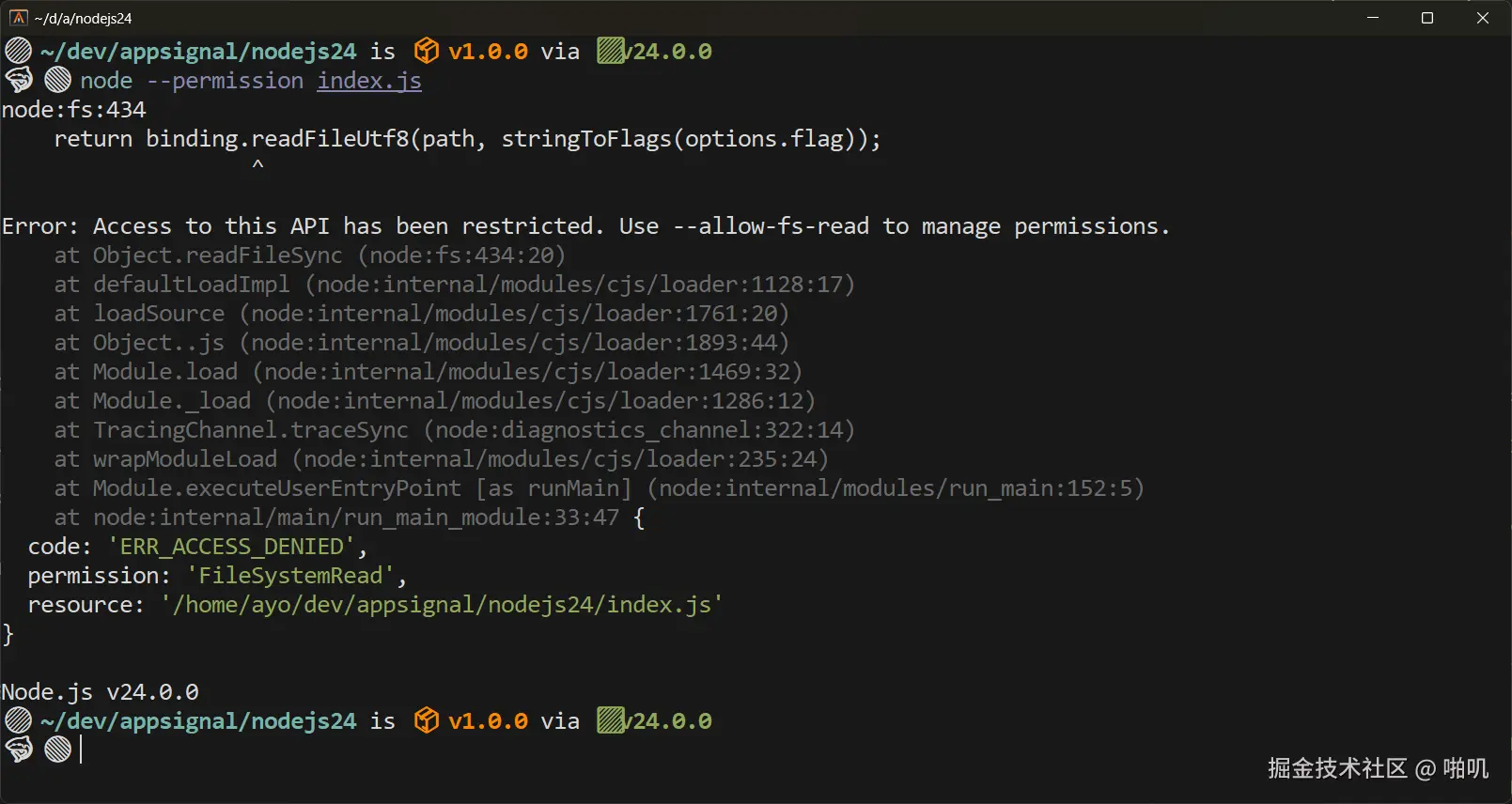1512x804 pixels.
Task: Click the 'ERR_ACCESS_DENIED' code value
Action: click(231, 547)
